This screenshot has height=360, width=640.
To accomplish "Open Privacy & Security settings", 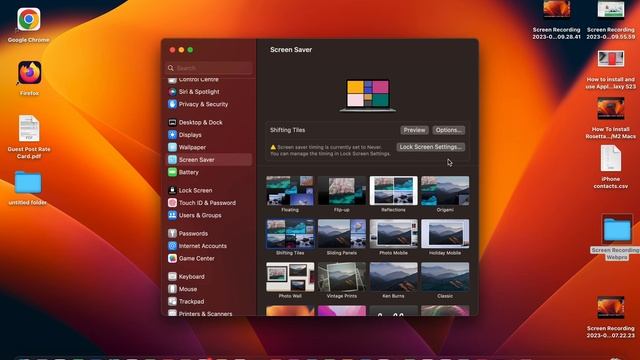I will 209,104.
